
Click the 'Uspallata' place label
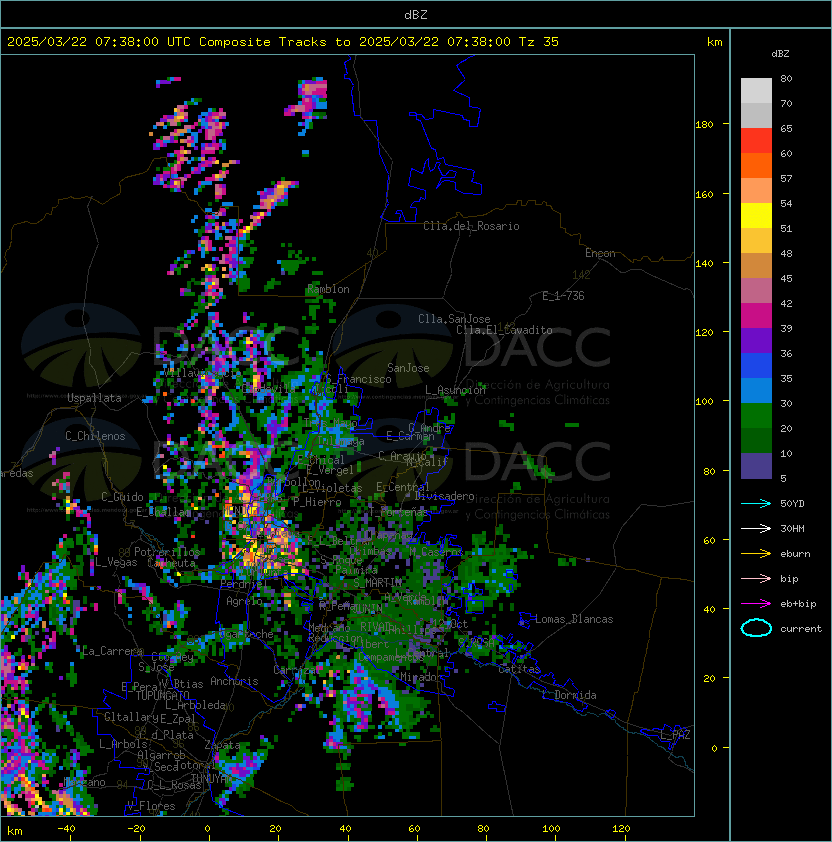coord(94,398)
